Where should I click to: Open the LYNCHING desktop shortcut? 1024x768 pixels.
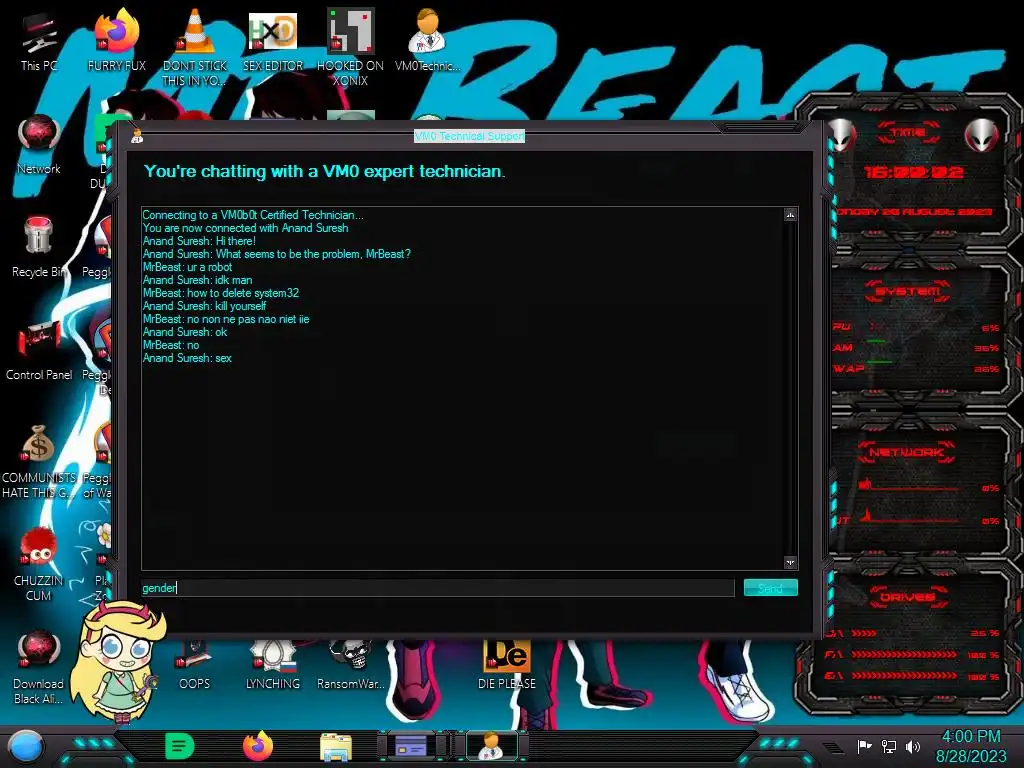point(273,666)
